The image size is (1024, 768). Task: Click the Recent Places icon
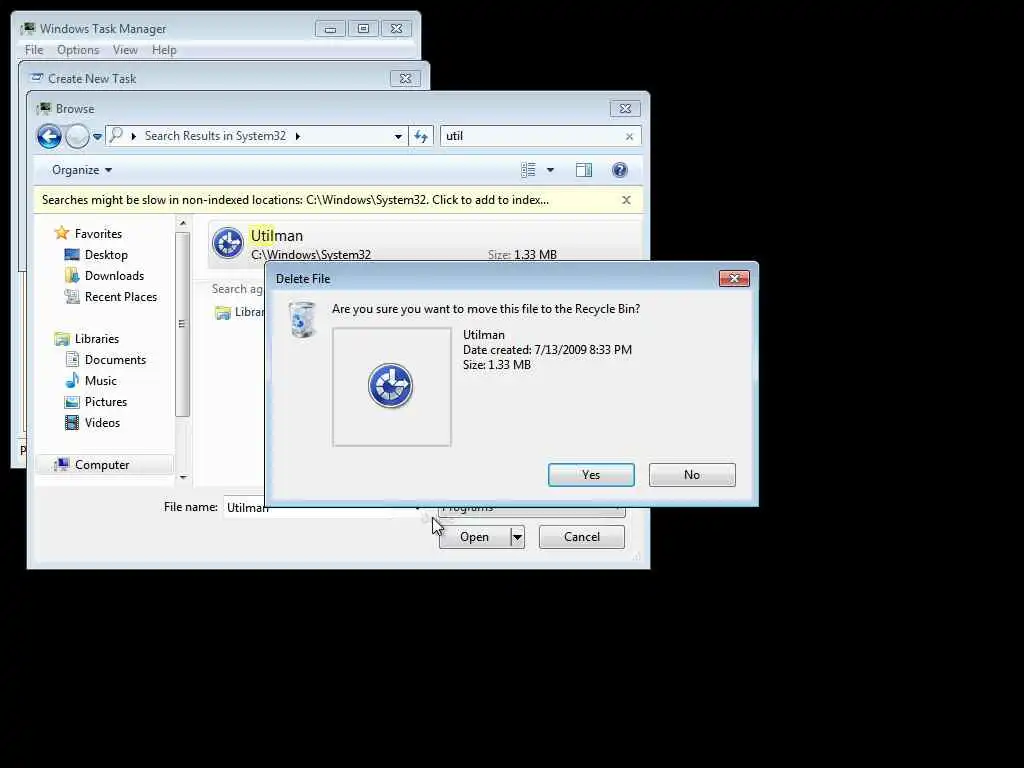(x=72, y=296)
